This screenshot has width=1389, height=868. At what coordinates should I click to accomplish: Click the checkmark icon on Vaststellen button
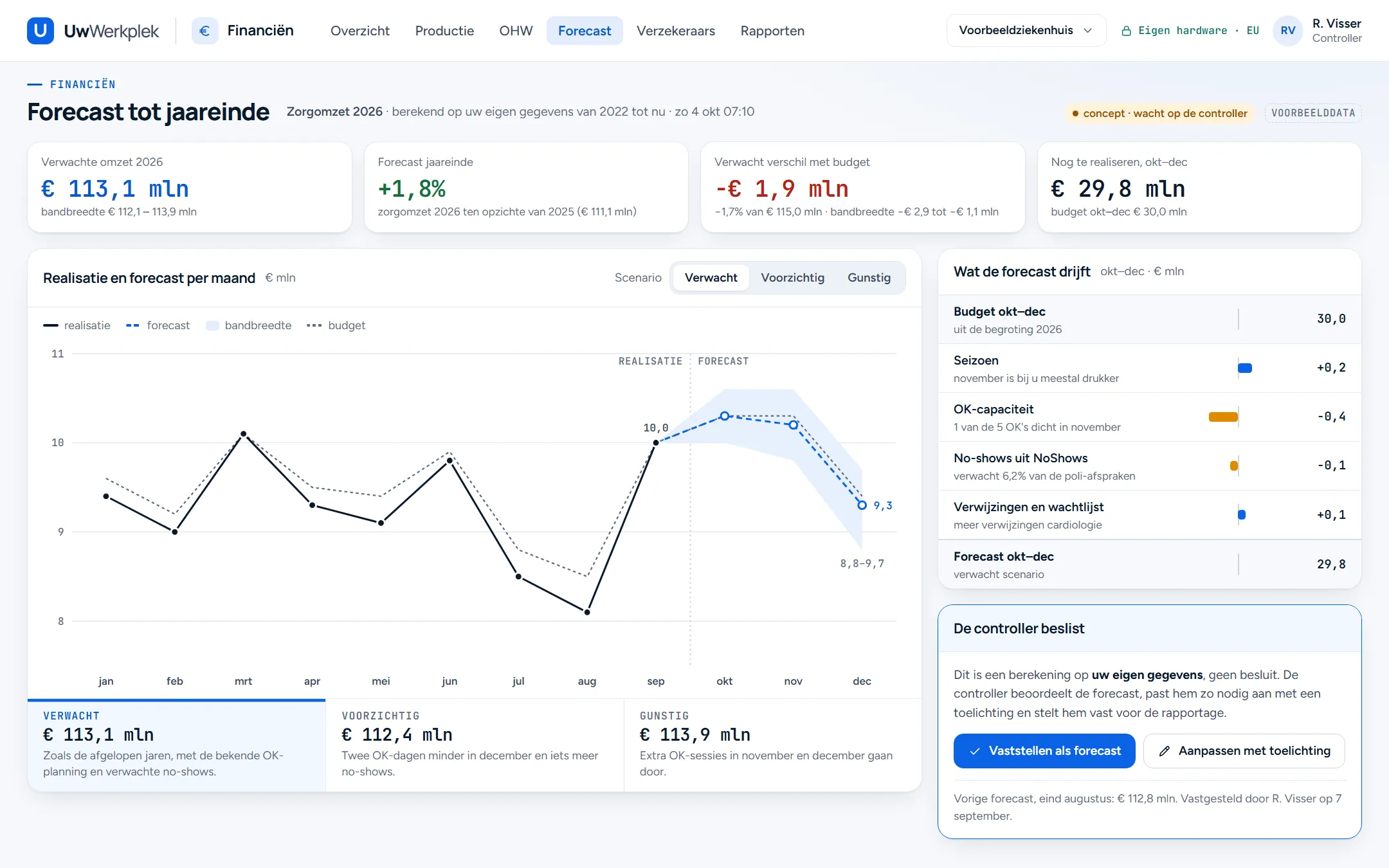pyautogui.click(x=975, y=751)
